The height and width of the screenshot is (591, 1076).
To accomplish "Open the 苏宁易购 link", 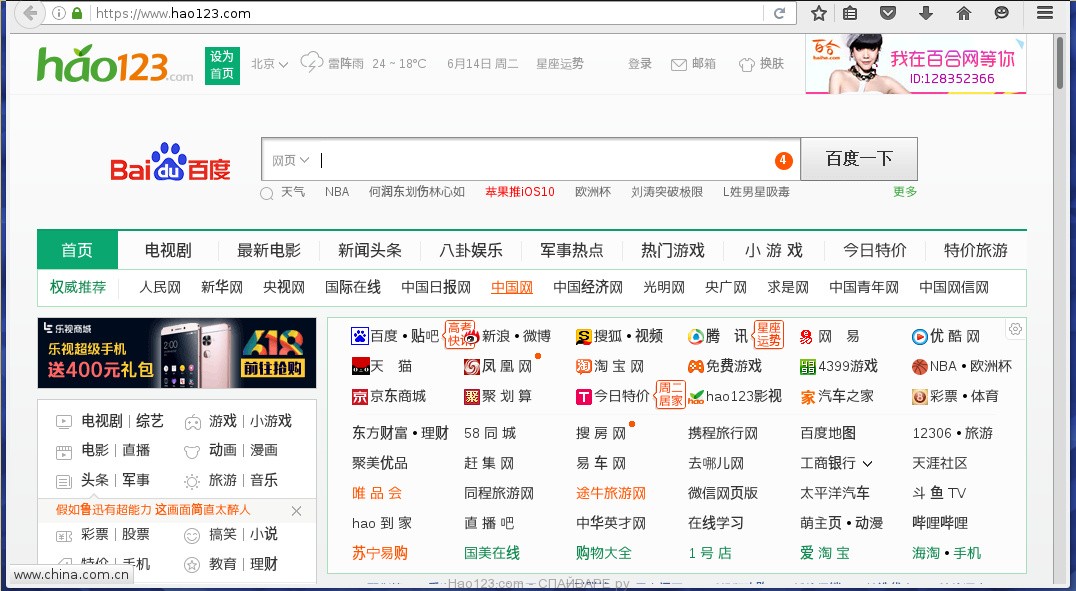I will pos(379,553).
